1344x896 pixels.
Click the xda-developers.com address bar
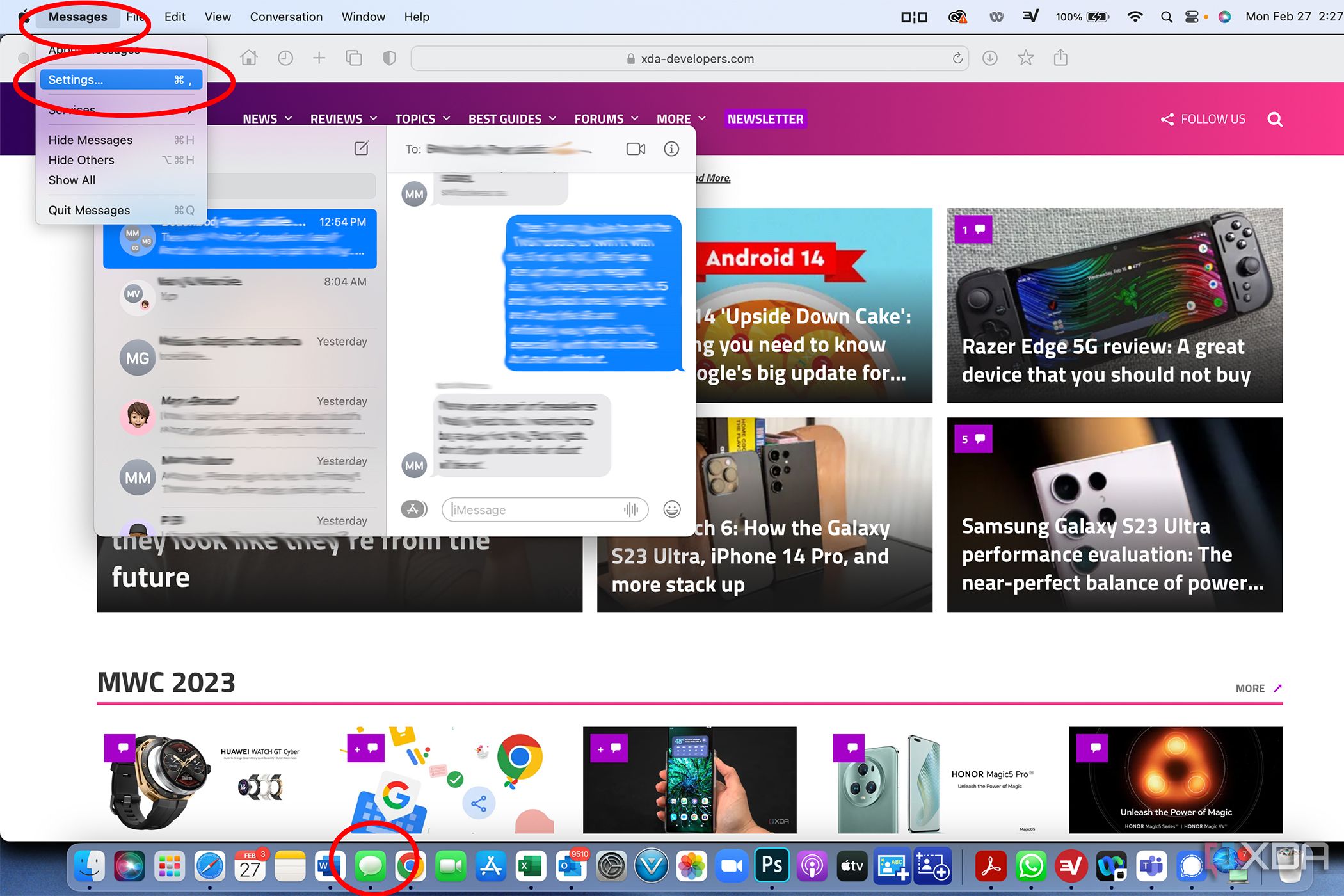[x=689, y=58]
